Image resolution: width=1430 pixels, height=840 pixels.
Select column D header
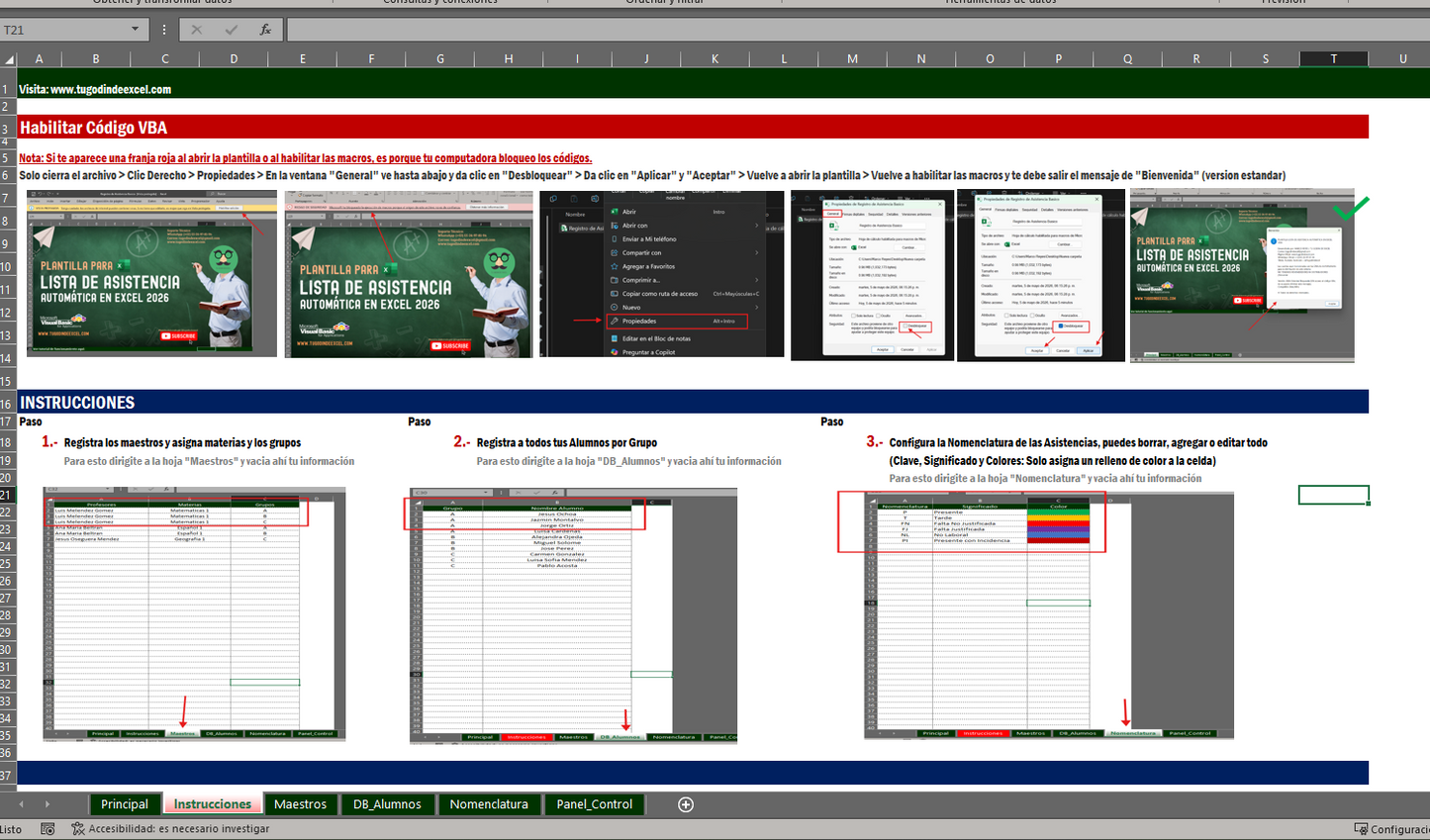(x=234, y=59)
